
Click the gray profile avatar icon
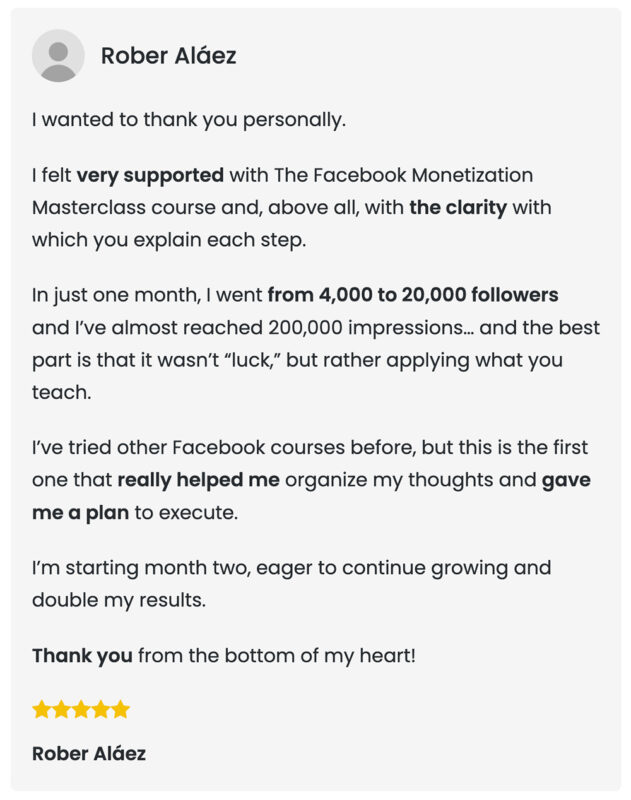tap(58, 56)
